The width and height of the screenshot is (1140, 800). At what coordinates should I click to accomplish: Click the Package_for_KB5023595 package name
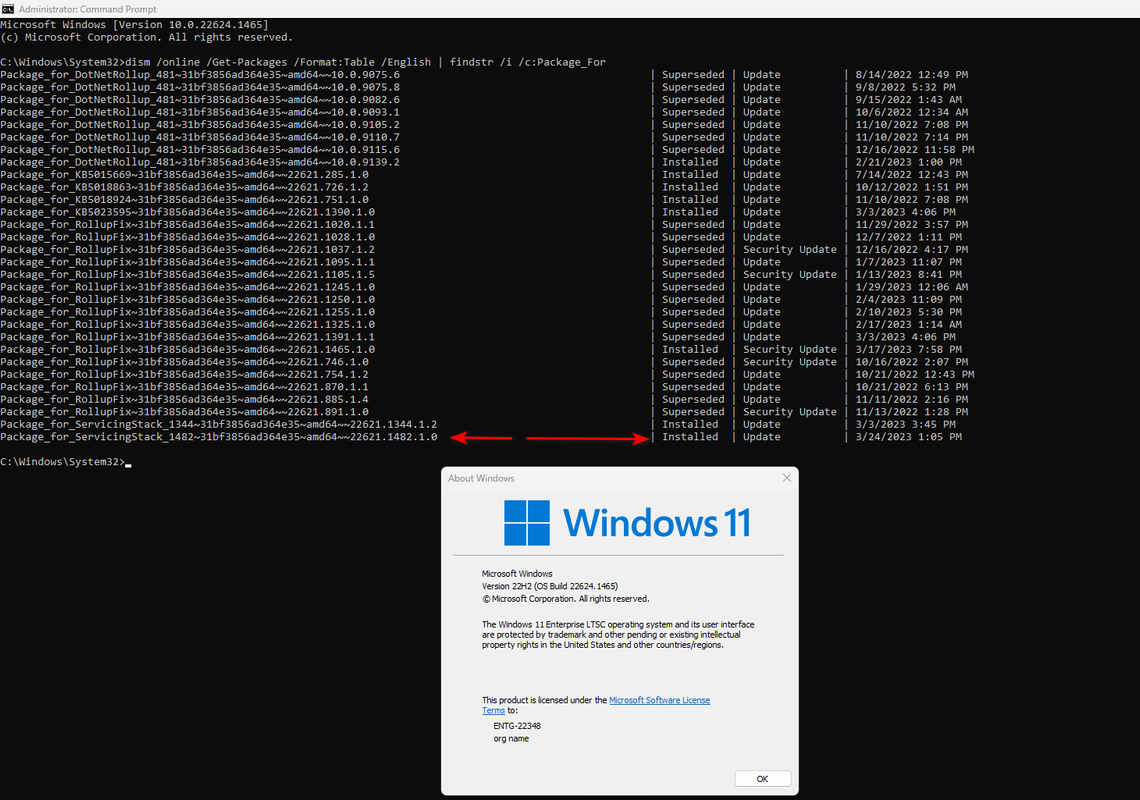pos(188,212)
